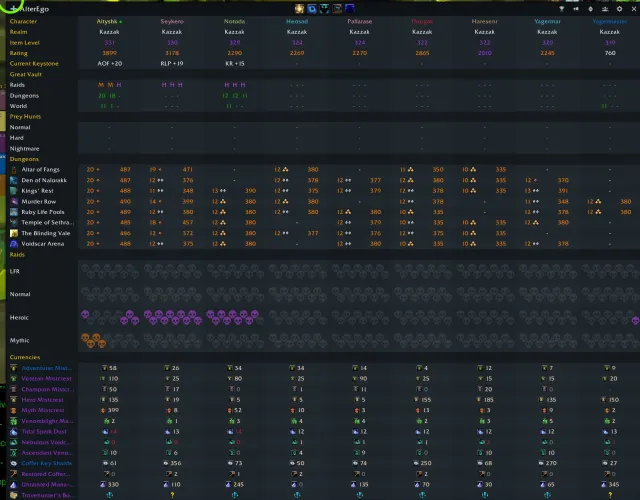Click the Hero Mistcrest currency name
The image size is (640, 500).
[42, 400]
